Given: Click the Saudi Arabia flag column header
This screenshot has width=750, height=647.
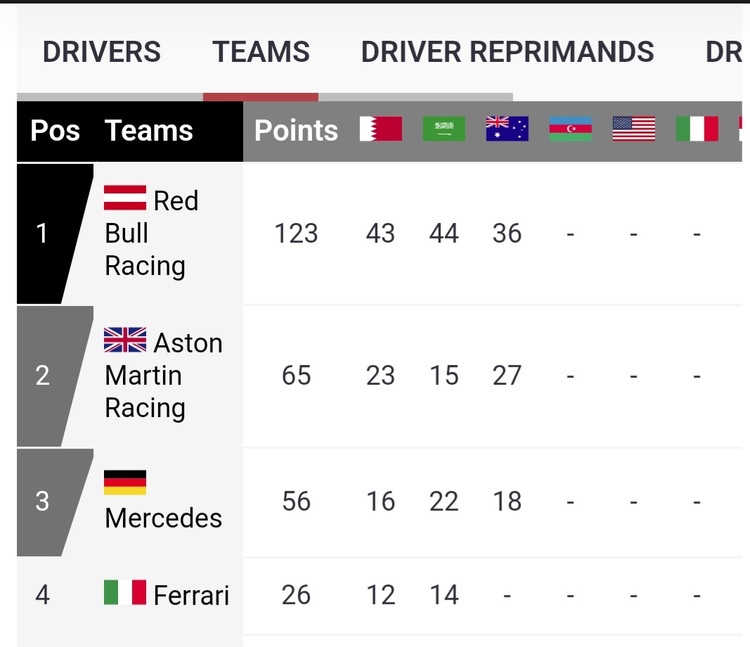Looking at the screenshot, I should click(x=444, y=129).
